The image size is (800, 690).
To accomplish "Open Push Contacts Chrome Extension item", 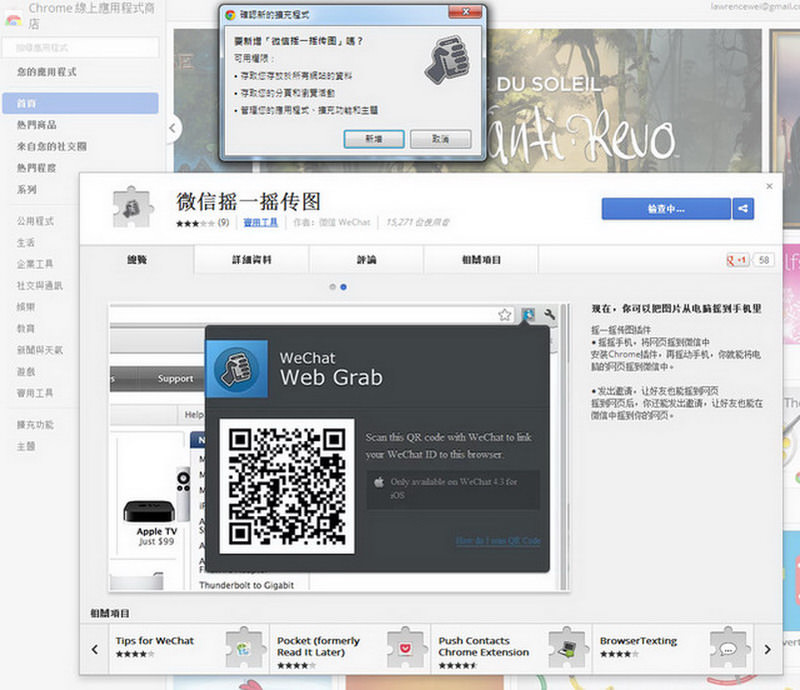I will tap(512, 648).
